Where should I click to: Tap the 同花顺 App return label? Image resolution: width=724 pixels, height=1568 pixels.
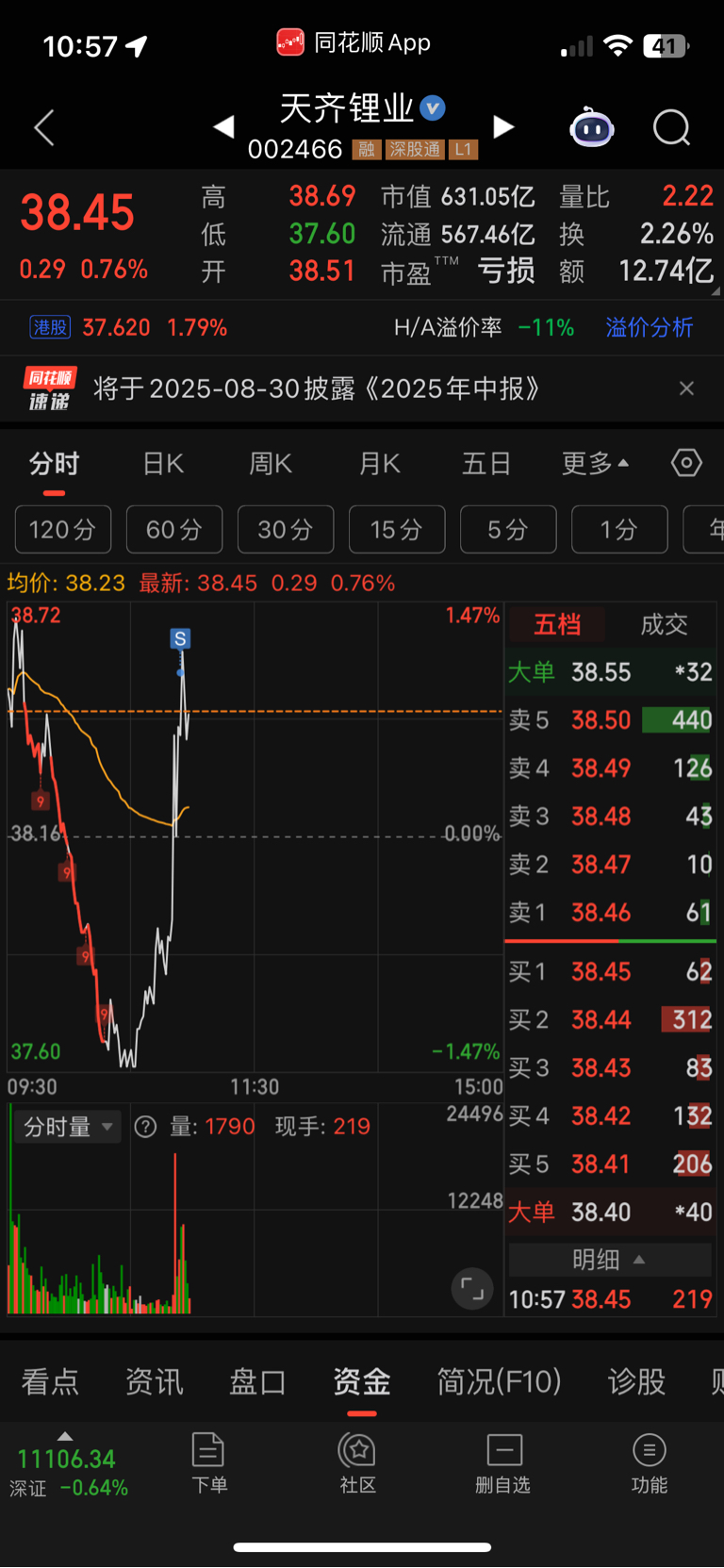pyautogui.click(x=354, y=42)
